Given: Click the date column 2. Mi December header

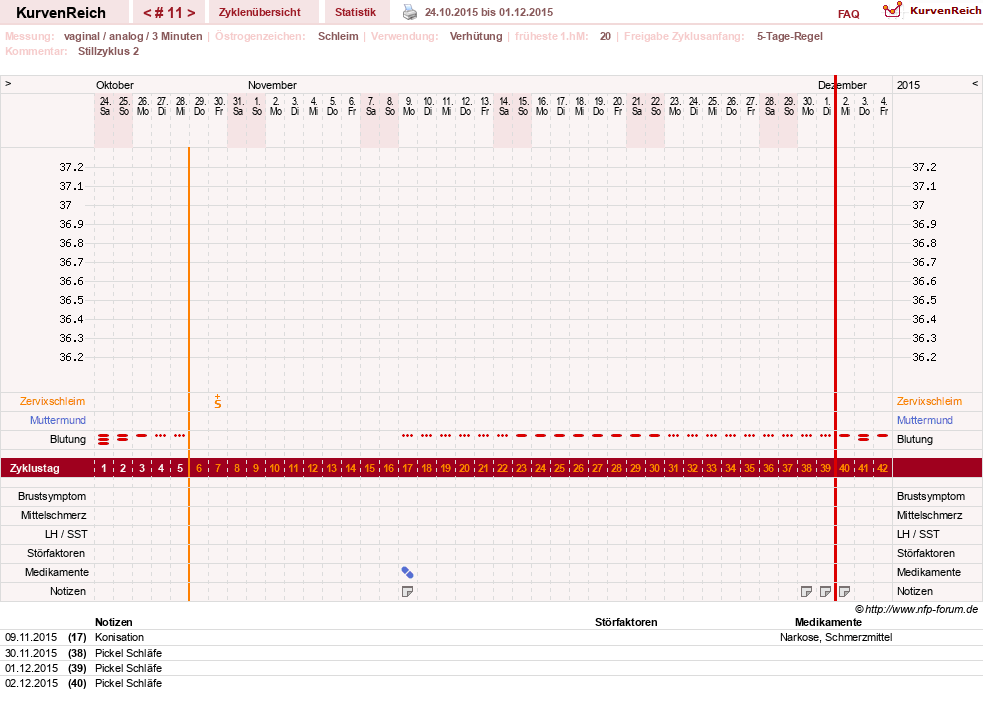Looking at the screenshot, I should pyautogui.click(x=846, y=106).
